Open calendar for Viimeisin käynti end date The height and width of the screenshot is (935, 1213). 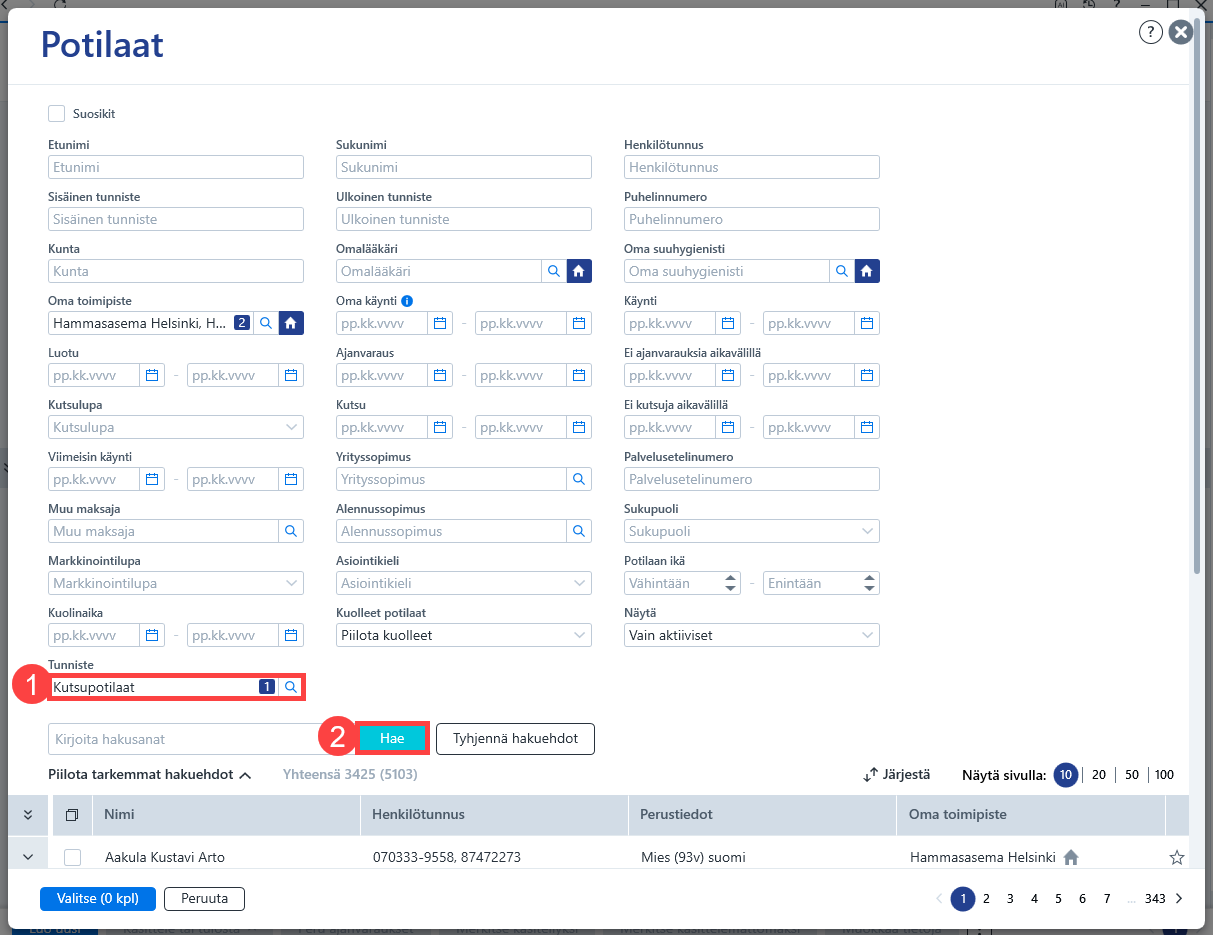pos(291,479)
